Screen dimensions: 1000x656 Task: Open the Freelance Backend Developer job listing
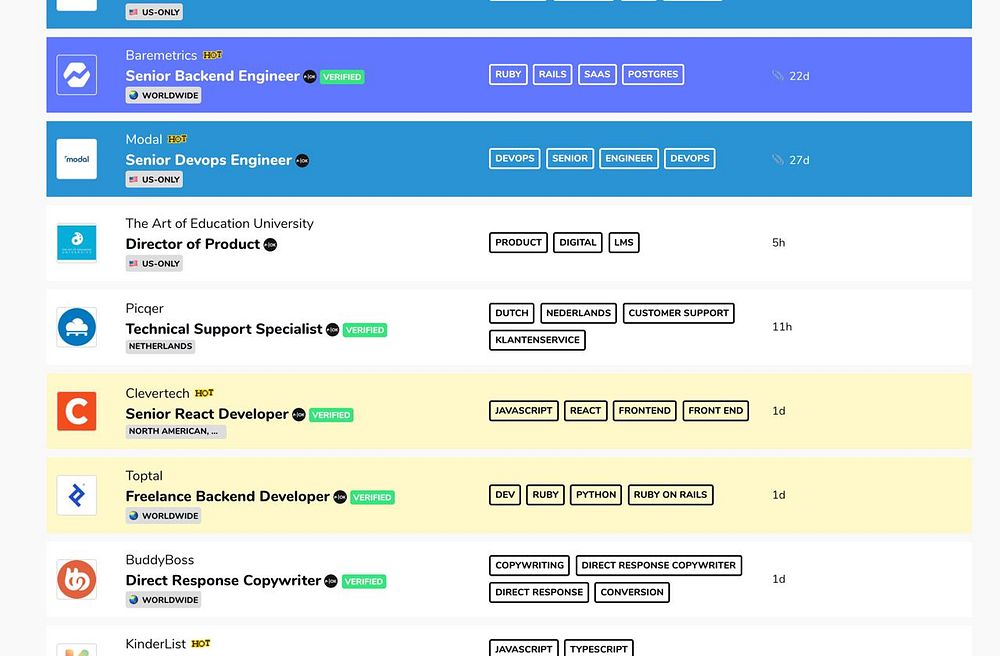(228, 496)
